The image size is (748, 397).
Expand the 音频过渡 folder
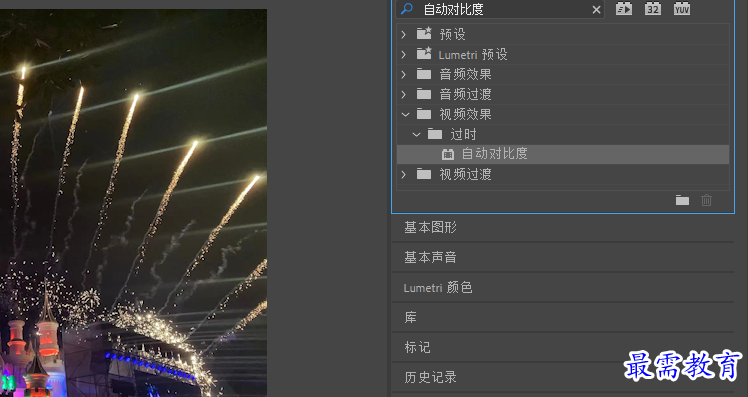(404, 94)
